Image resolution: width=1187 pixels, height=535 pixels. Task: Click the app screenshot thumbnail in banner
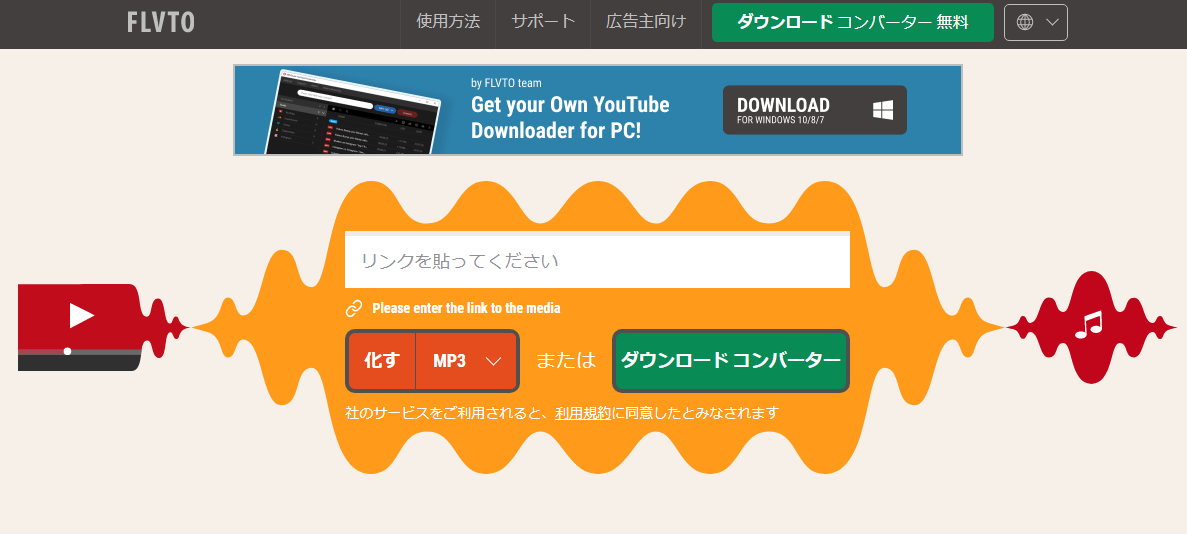pyautogui.click(x=352, y=111)
